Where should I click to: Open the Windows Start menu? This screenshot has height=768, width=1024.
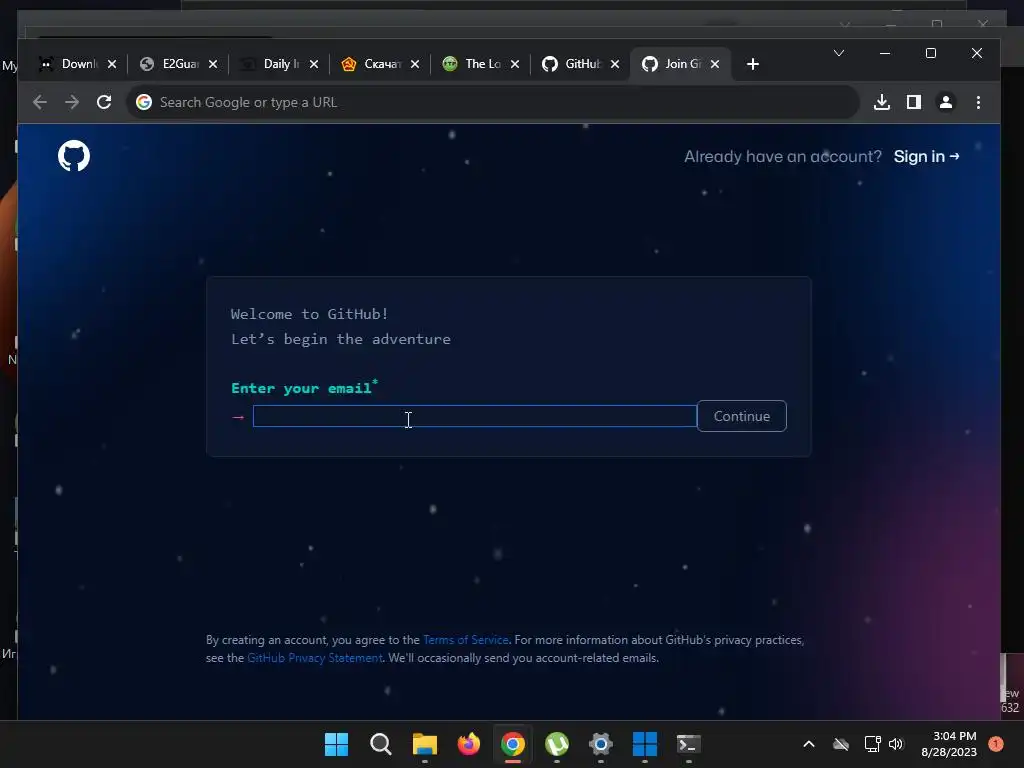point(336,744)
